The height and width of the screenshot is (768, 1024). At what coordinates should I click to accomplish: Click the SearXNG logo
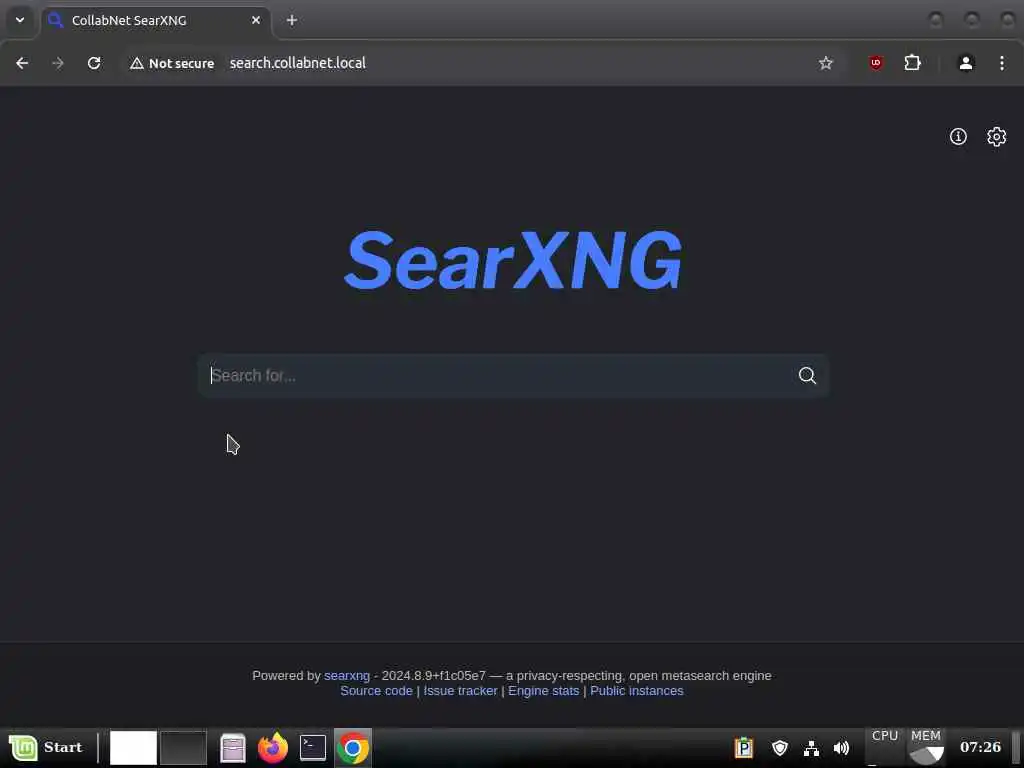[x=513, y=260]
